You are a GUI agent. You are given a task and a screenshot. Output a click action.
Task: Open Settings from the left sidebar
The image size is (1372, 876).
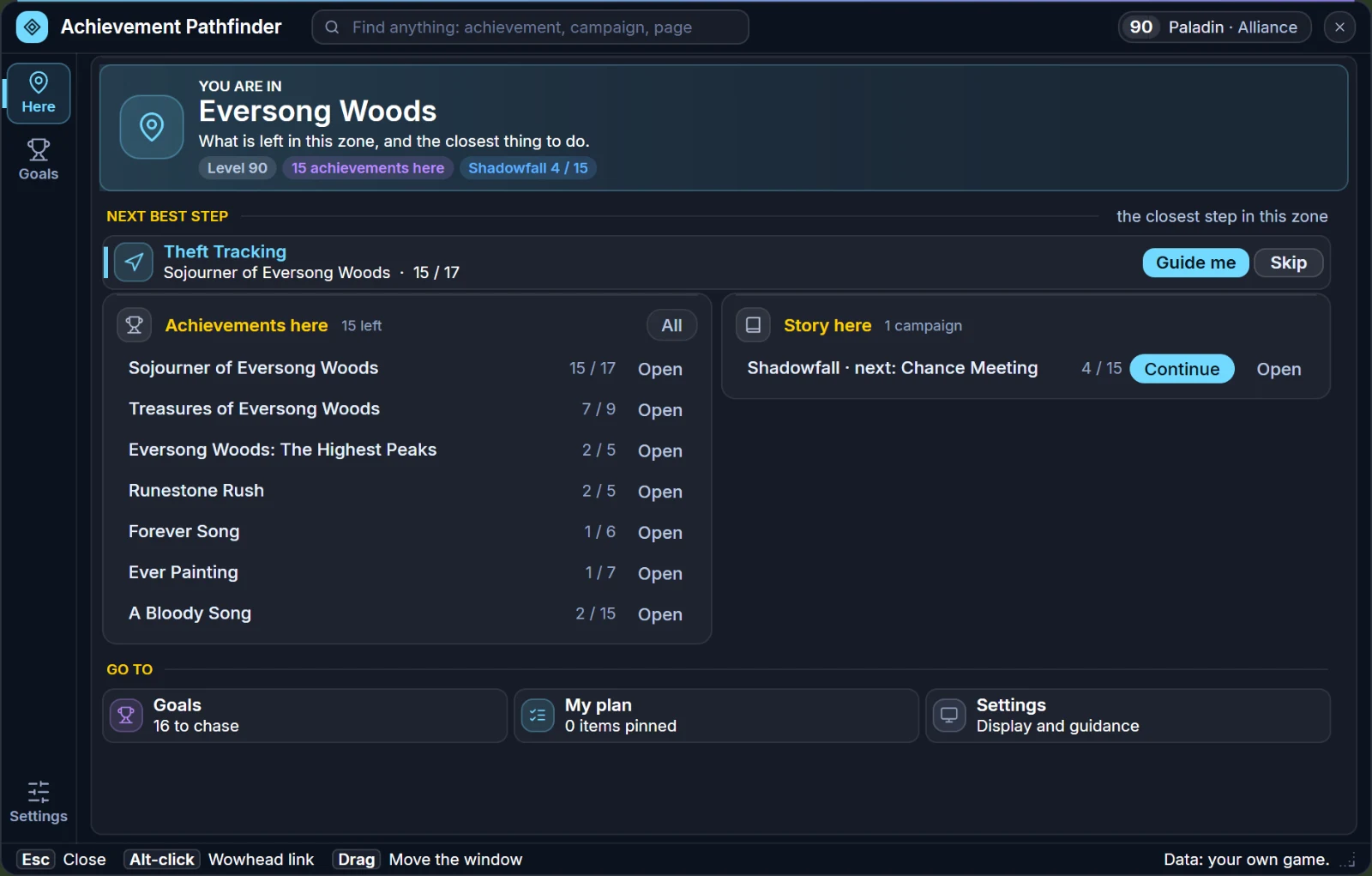click(39, 802)
